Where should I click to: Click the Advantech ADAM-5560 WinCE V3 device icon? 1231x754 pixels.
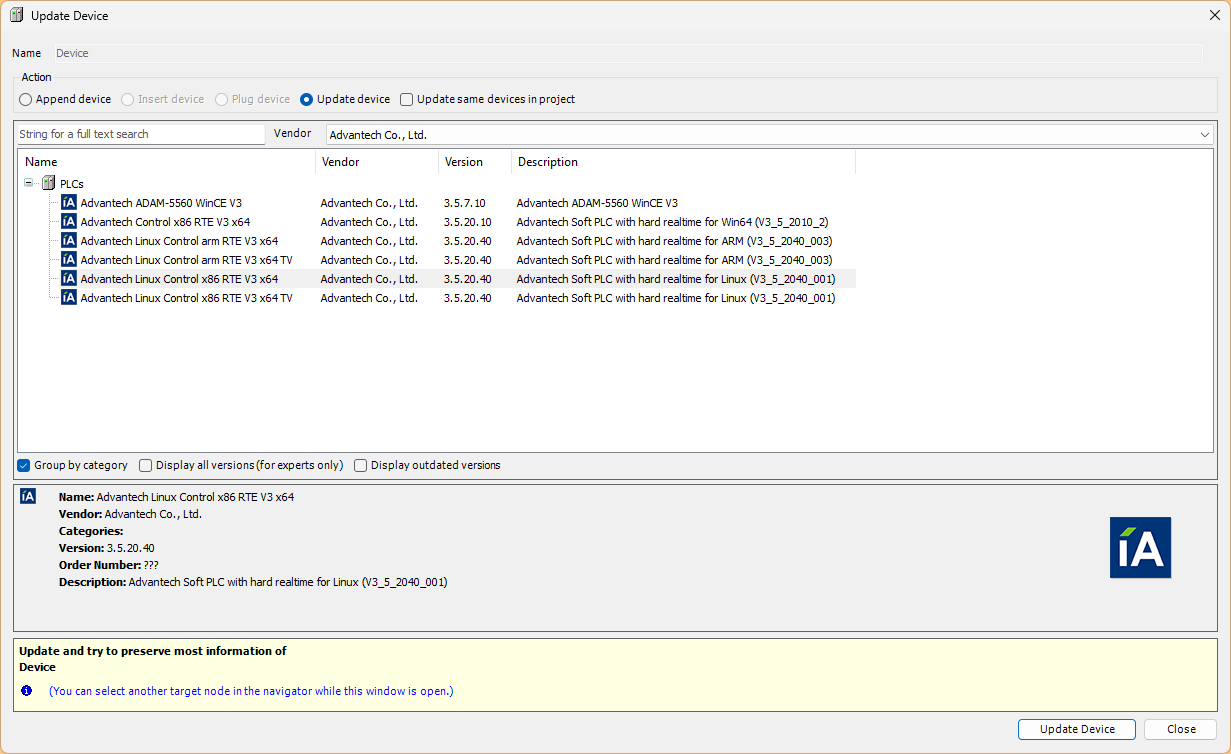tap(68, 203)
